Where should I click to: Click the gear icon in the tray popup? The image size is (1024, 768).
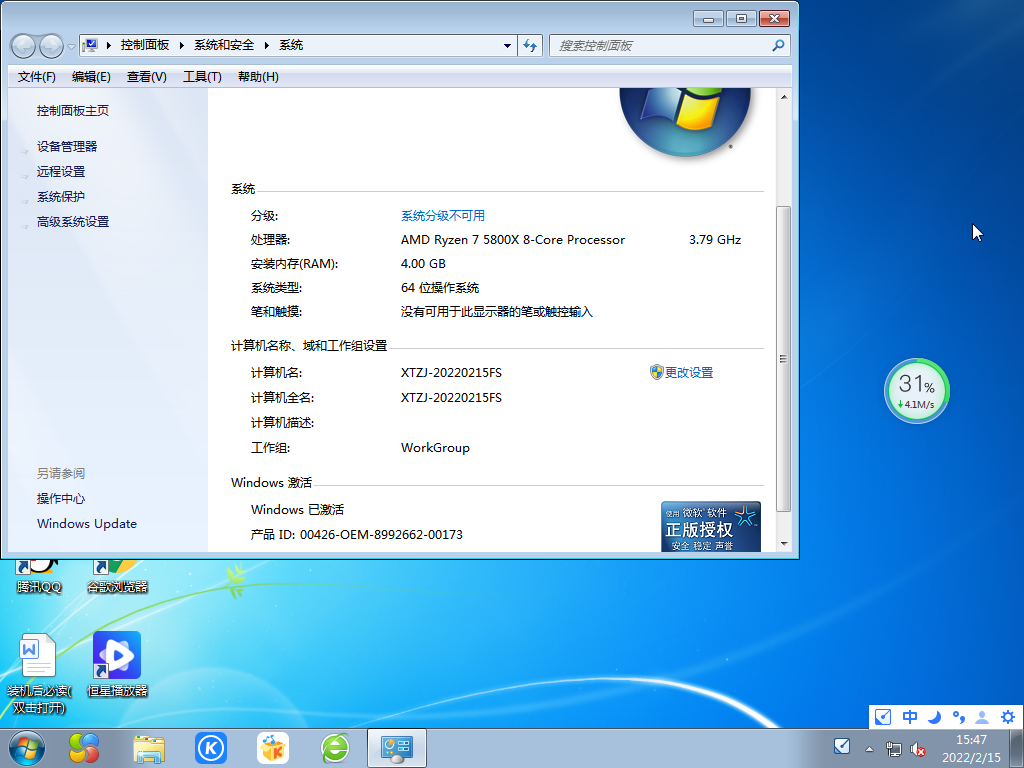pos(1008,717)
